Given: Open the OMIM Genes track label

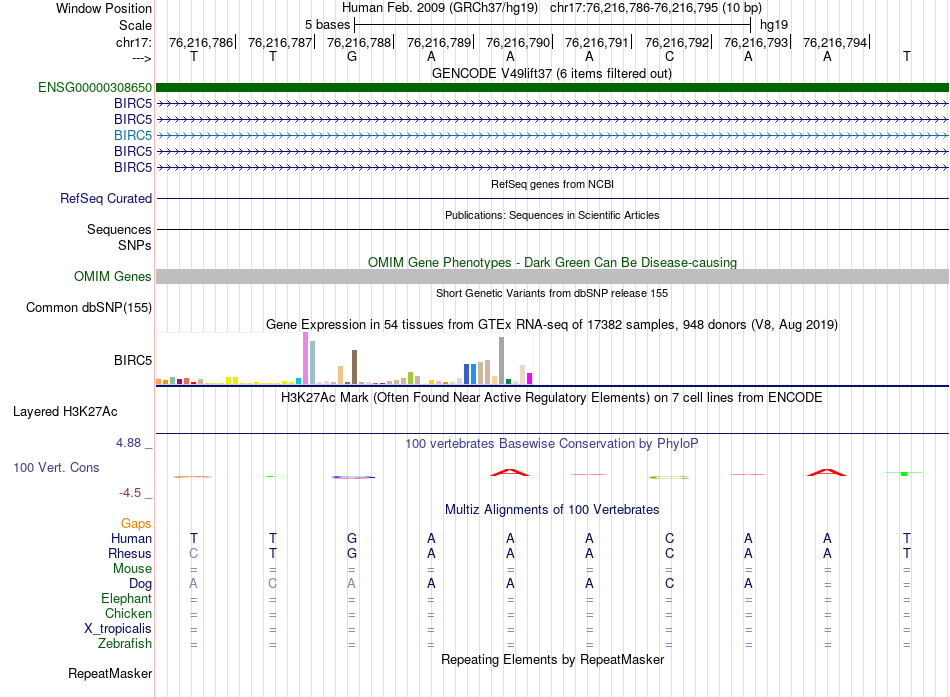Looking at the screenshot, I should click(x=113, y=276).
